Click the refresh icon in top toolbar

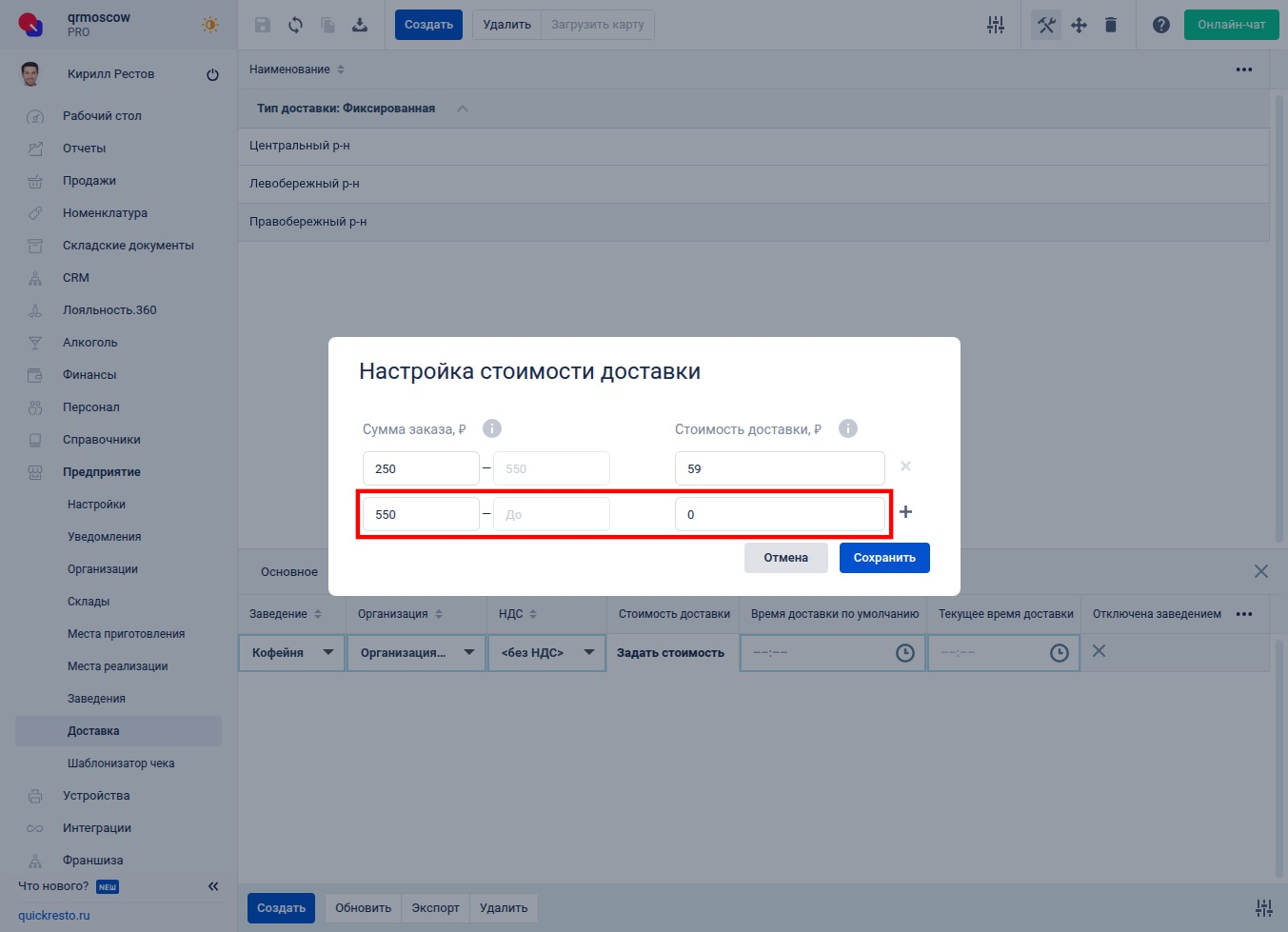point(295,25)
